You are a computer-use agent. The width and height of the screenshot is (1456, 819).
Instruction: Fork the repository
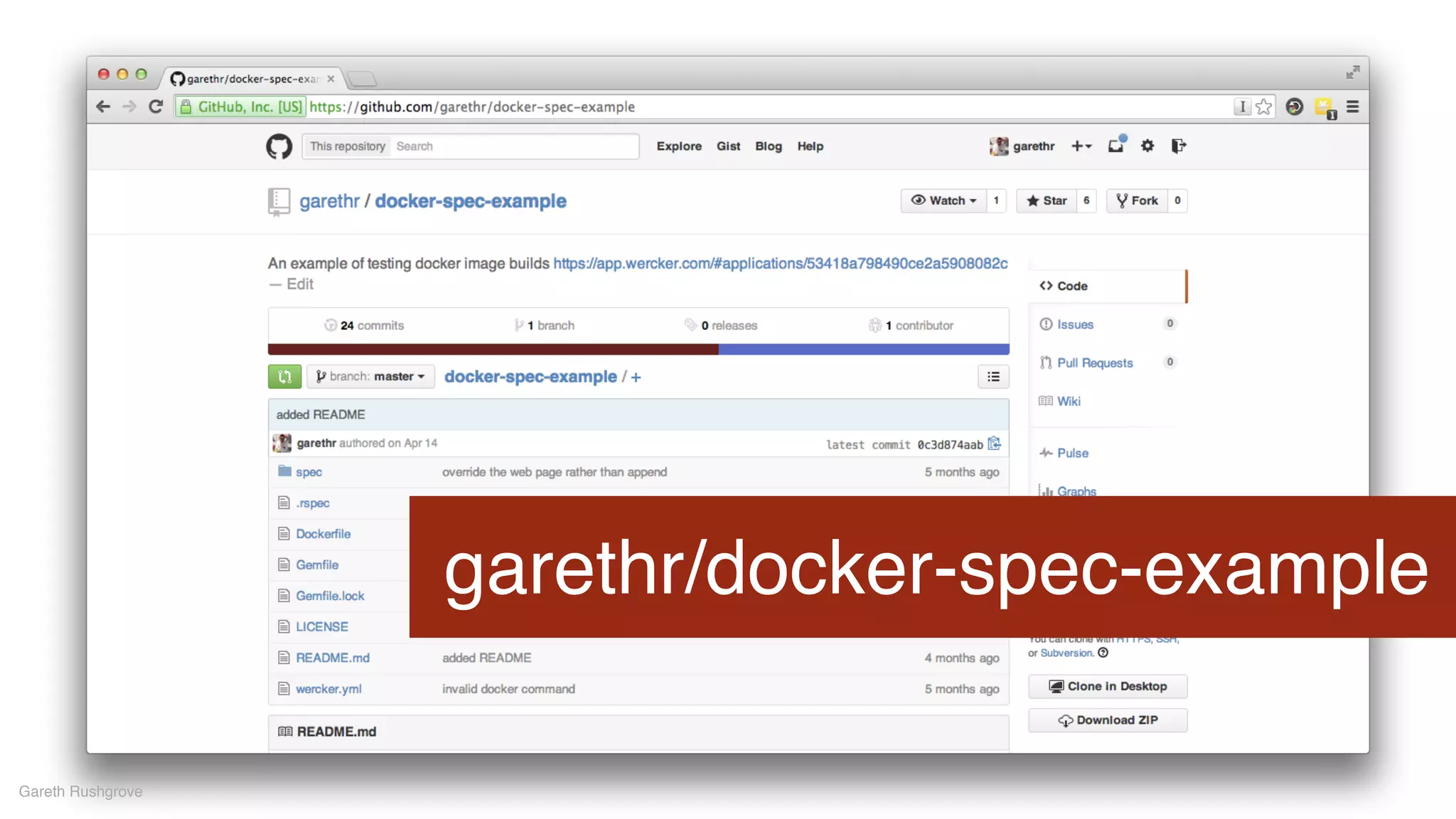tap(1137, 200)
